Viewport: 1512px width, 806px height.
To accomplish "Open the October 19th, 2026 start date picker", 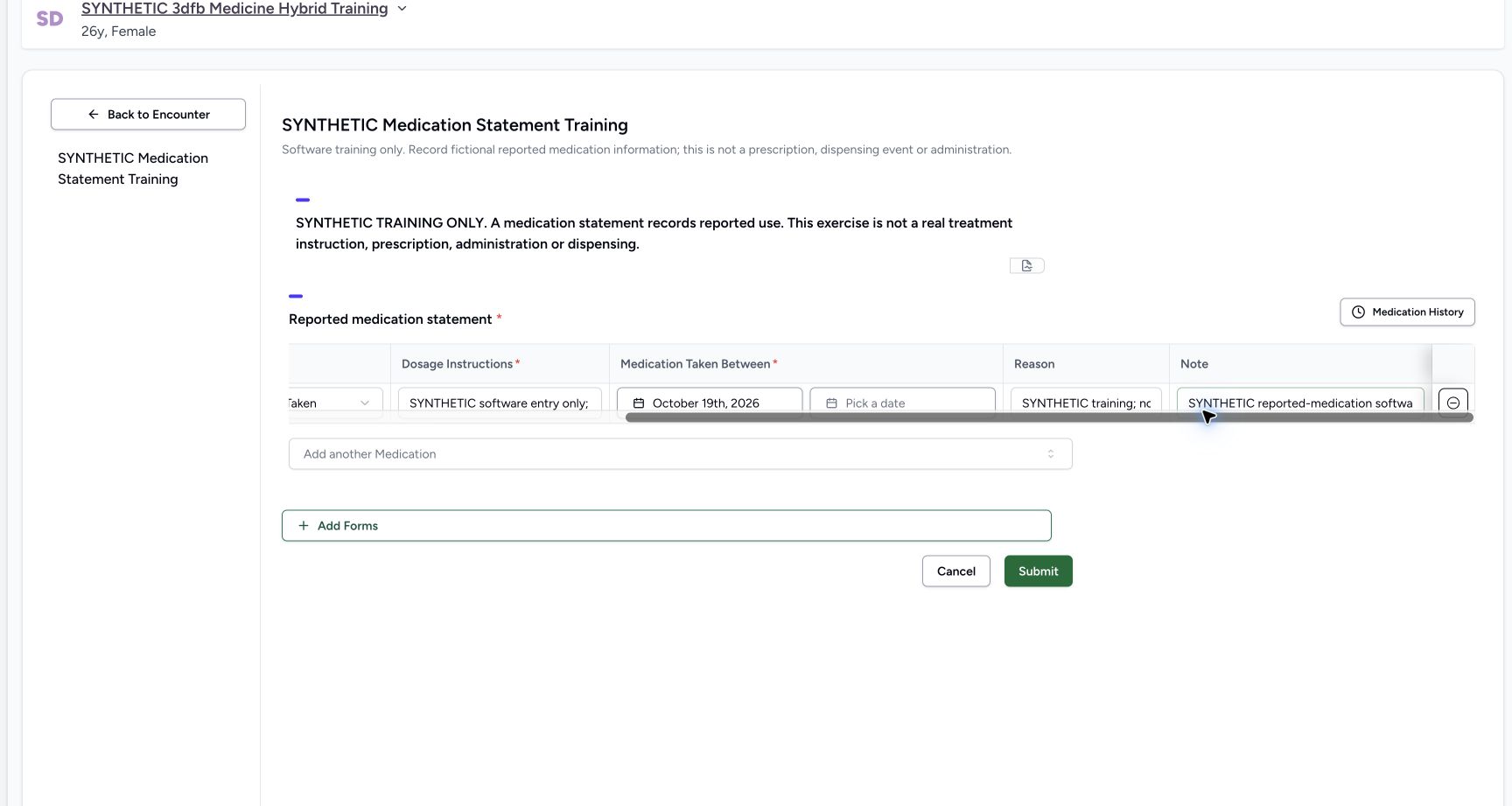I will coord(710,403).
